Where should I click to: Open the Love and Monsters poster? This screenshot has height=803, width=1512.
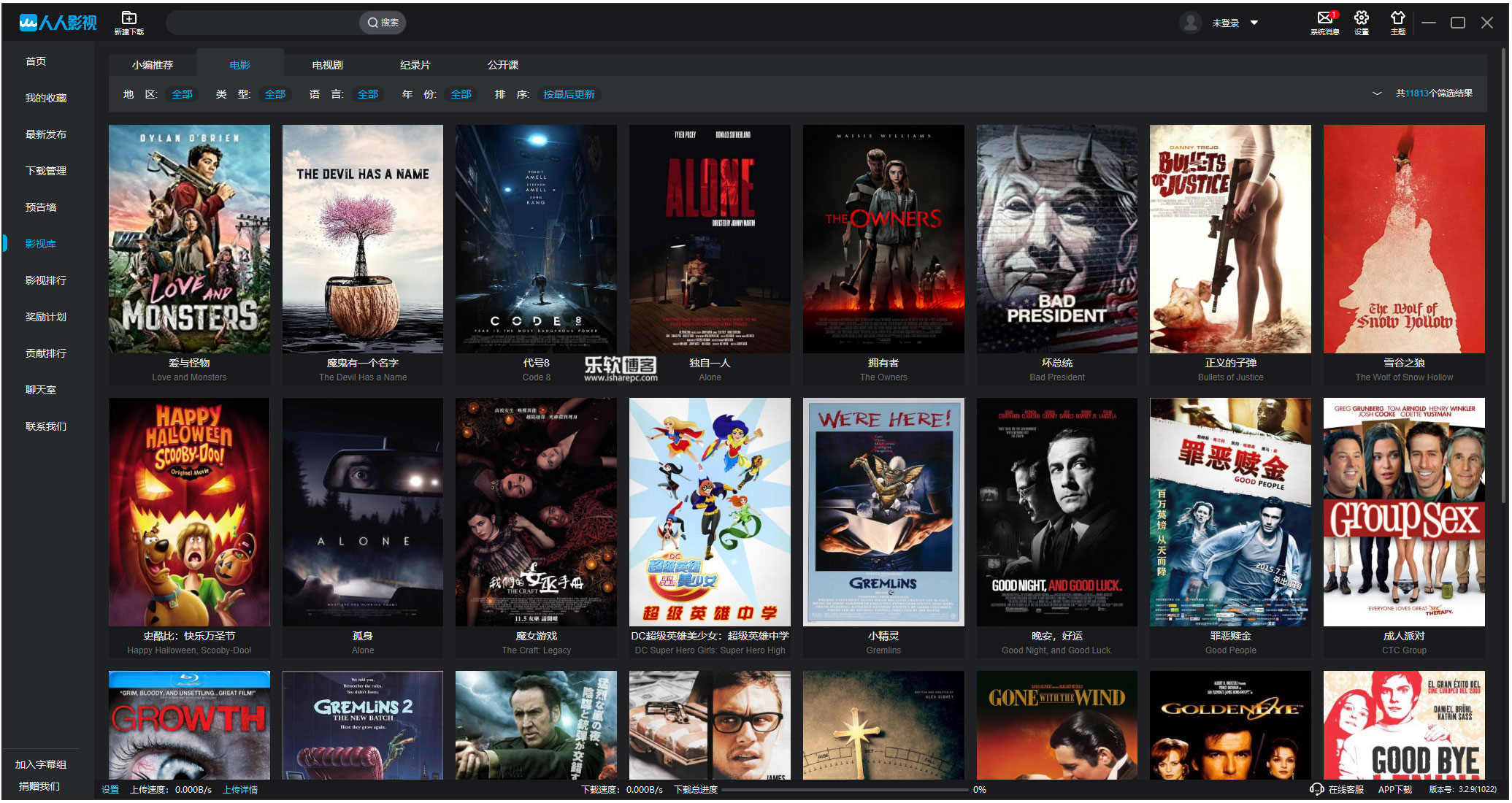coord(189,239)
